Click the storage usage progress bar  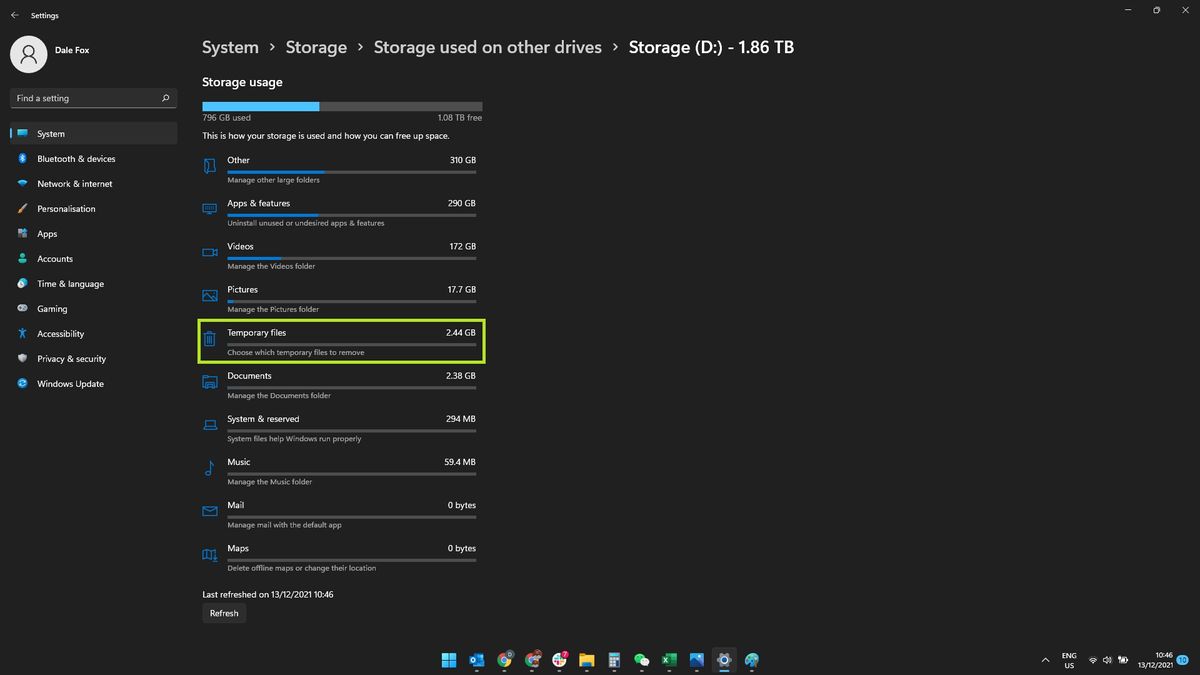[x=341, y=105]
